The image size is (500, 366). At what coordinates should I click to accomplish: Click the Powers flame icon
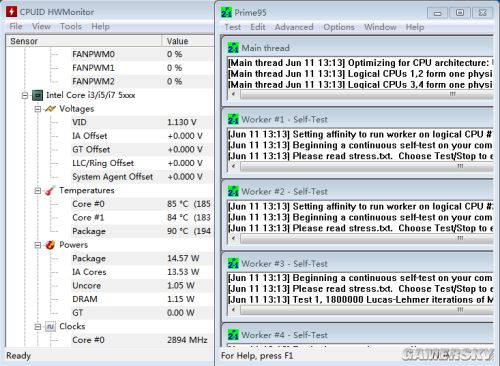click(x=50, y=245)
